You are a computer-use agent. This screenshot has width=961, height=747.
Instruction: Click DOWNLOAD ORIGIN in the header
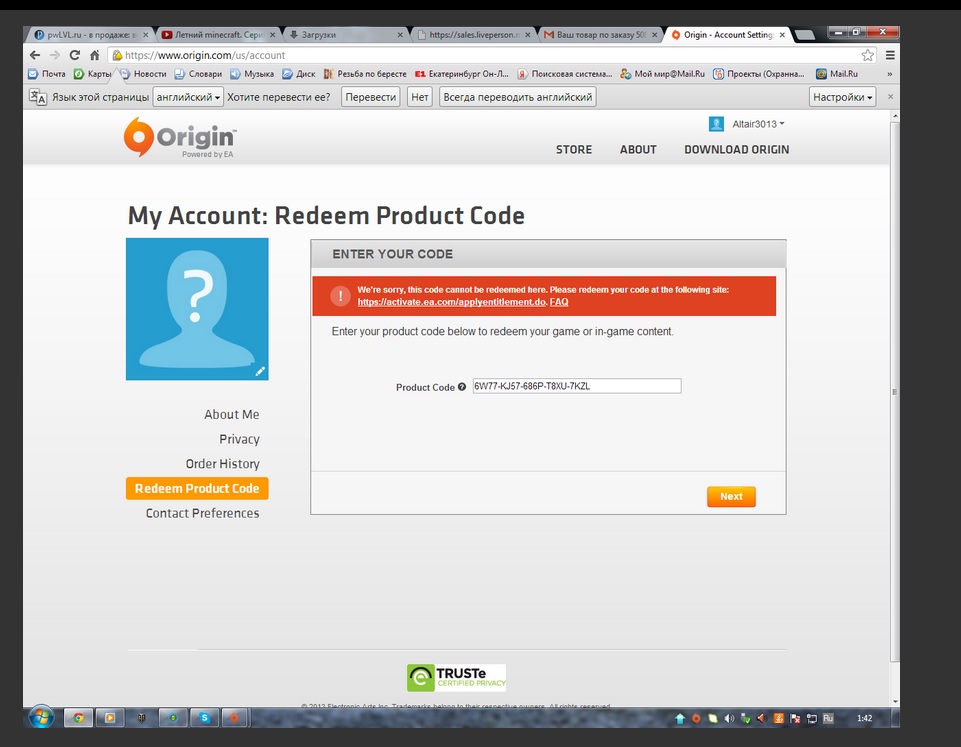pyautogui.click(x=737, y=150)
